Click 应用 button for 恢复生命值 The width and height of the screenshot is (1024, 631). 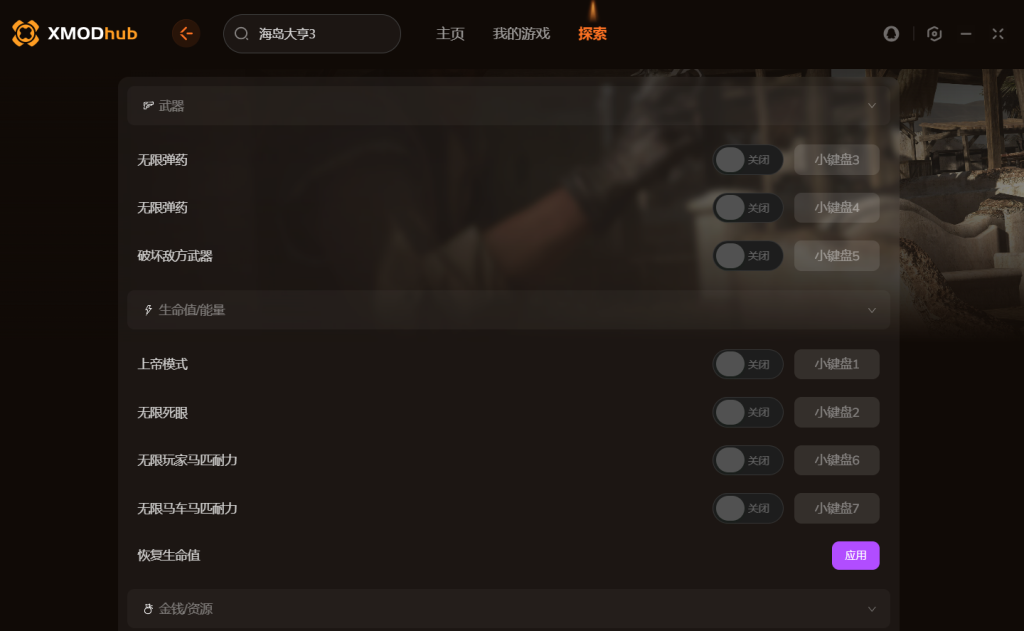(x=856, y=555)
